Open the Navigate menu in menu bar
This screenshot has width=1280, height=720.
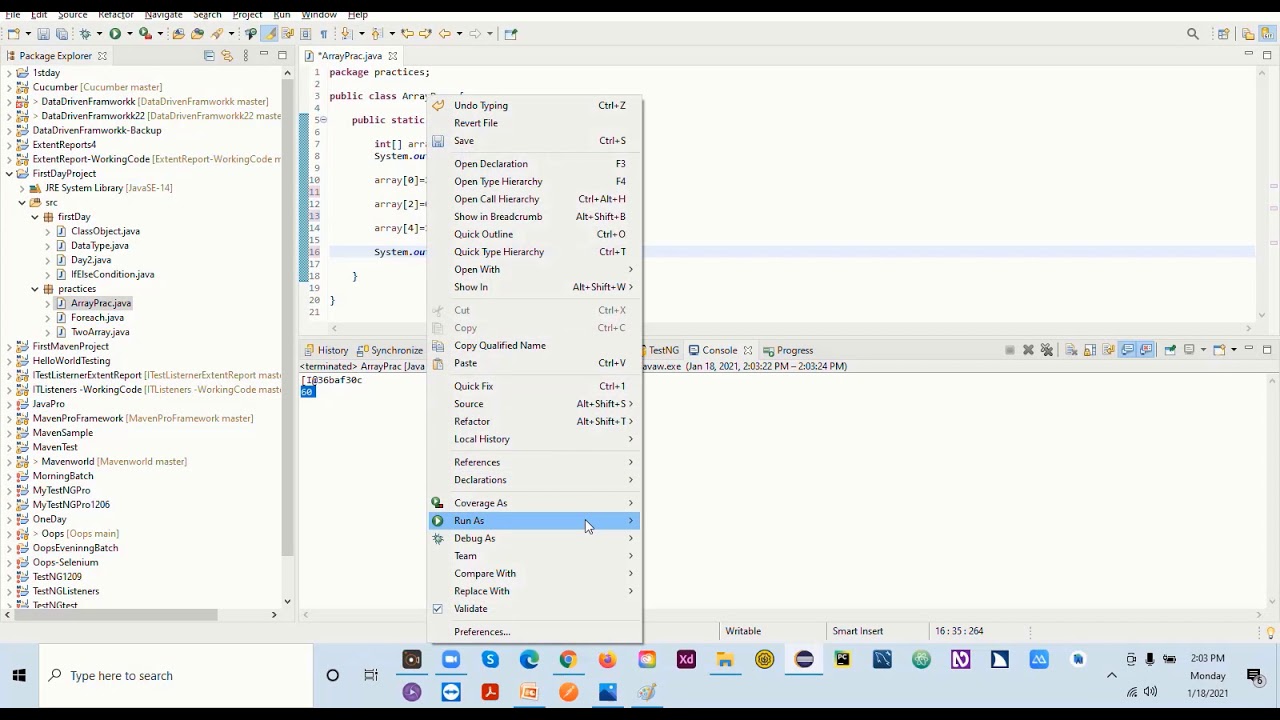[x=163, y=15]
